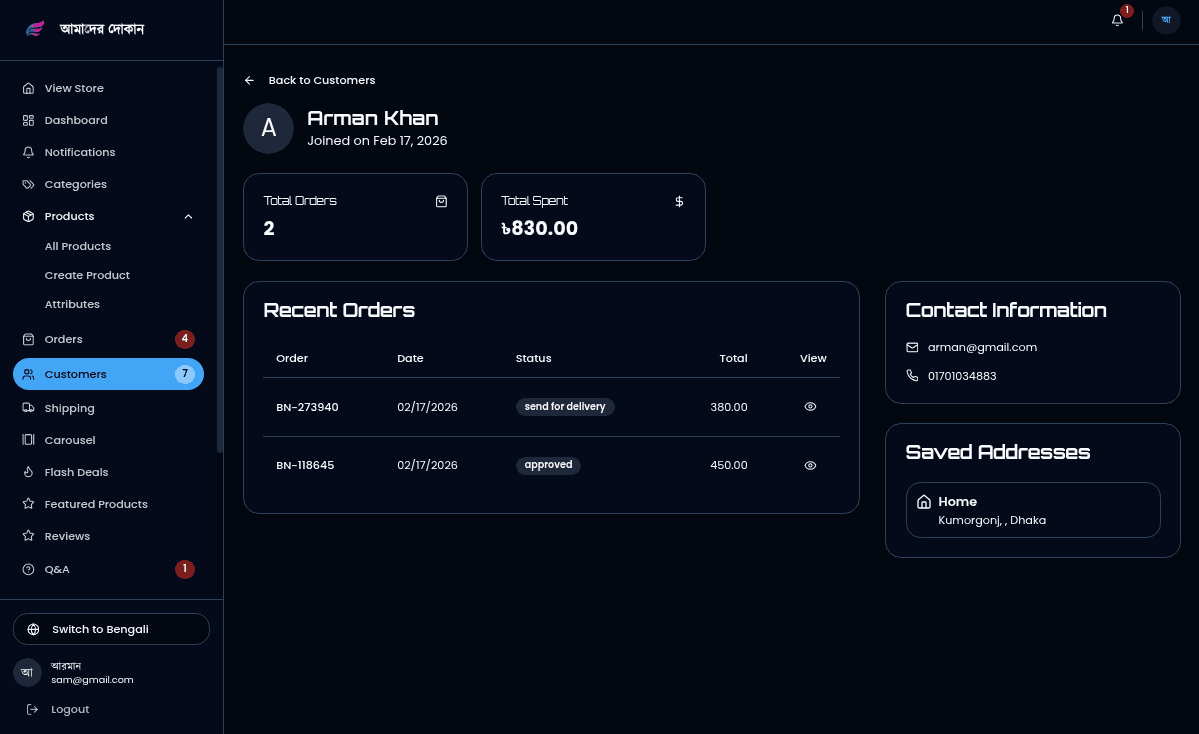1199x734 pixels.
Task: Switch to the Customers section
Action: (x=75, y=374)
